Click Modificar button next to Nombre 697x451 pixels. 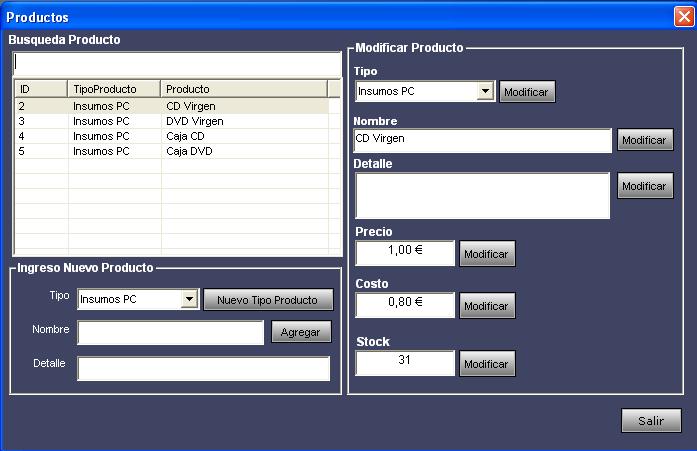(645, 140)
